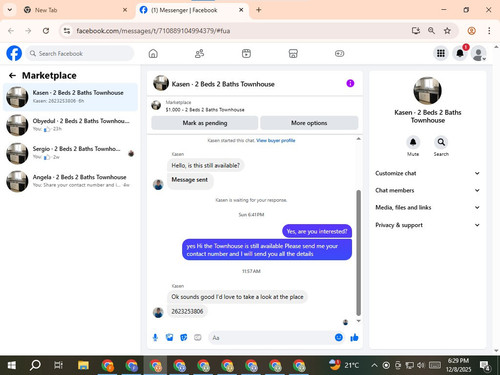
Task: Open the Facebook menu grid icon
Action: (x=441, y=53)
